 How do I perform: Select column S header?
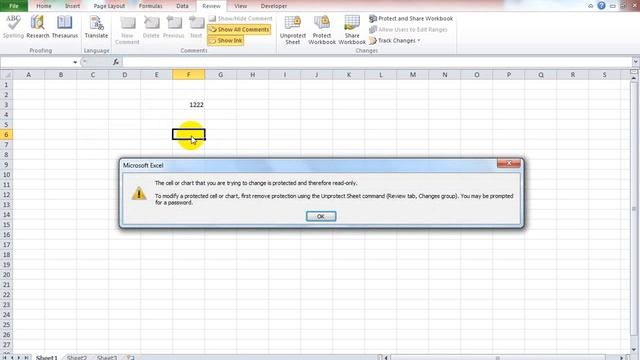click(604, 75)
